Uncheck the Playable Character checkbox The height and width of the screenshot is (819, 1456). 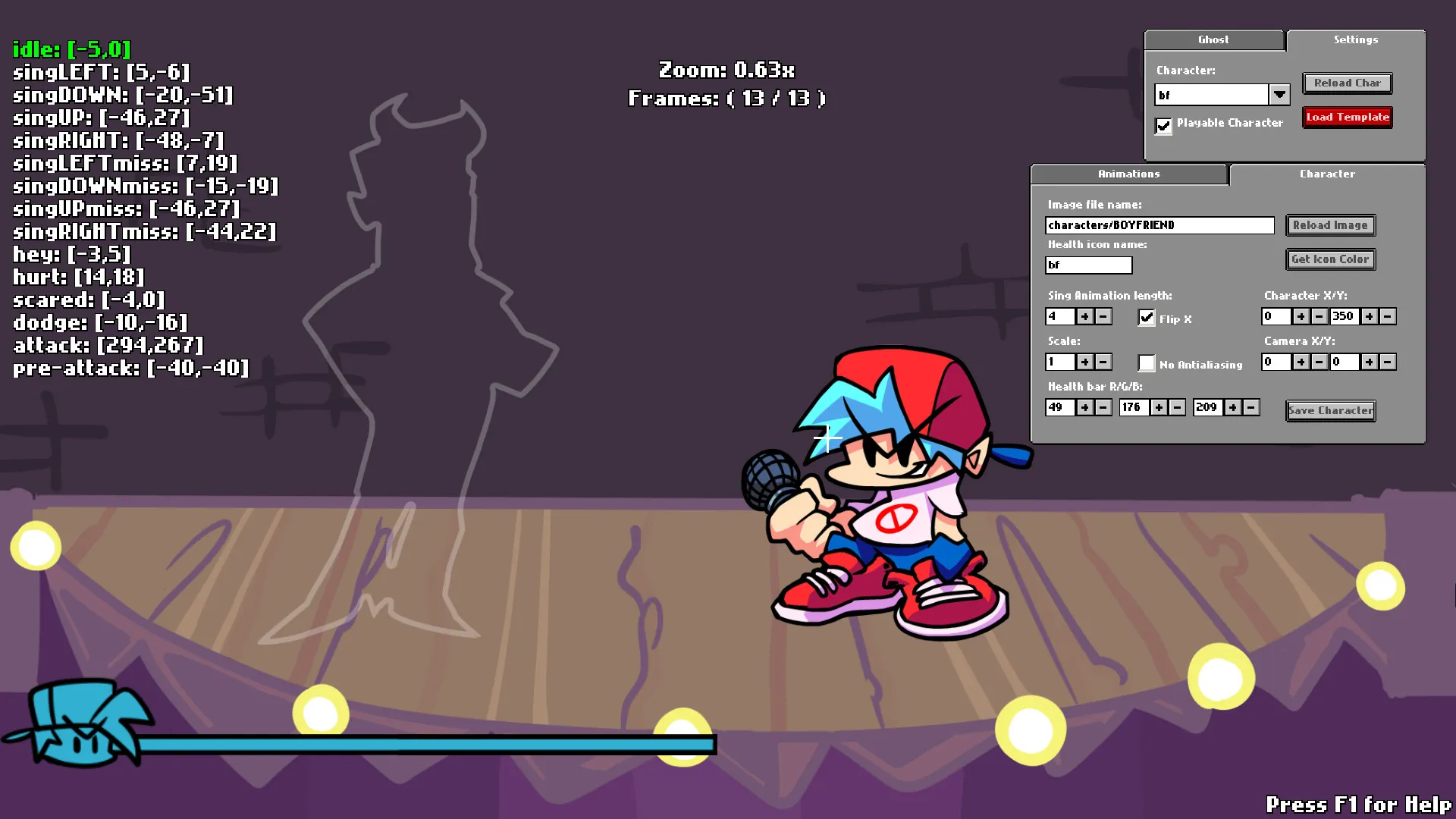[x=1163, y=125]
